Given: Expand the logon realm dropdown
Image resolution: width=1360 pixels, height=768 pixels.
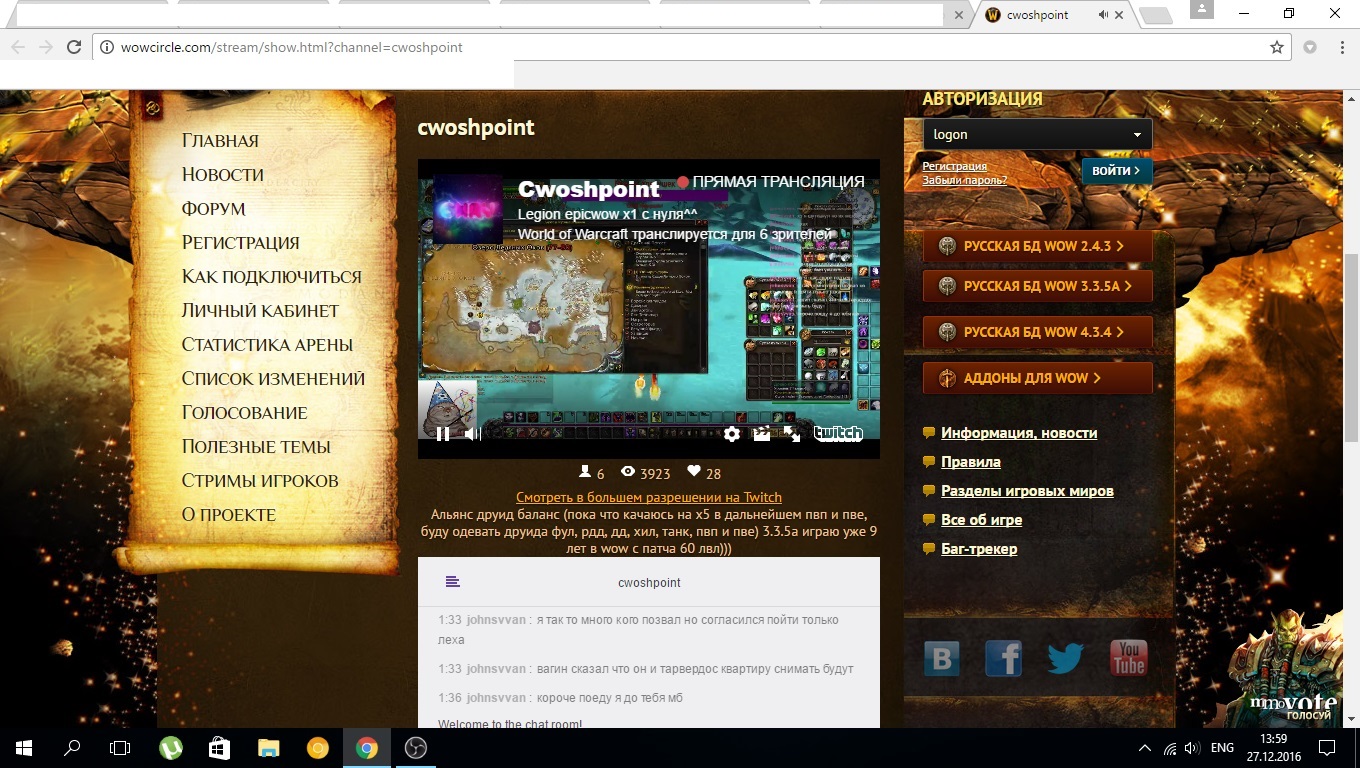Looking at the screenshot, I should click(x=1037, y=135).
